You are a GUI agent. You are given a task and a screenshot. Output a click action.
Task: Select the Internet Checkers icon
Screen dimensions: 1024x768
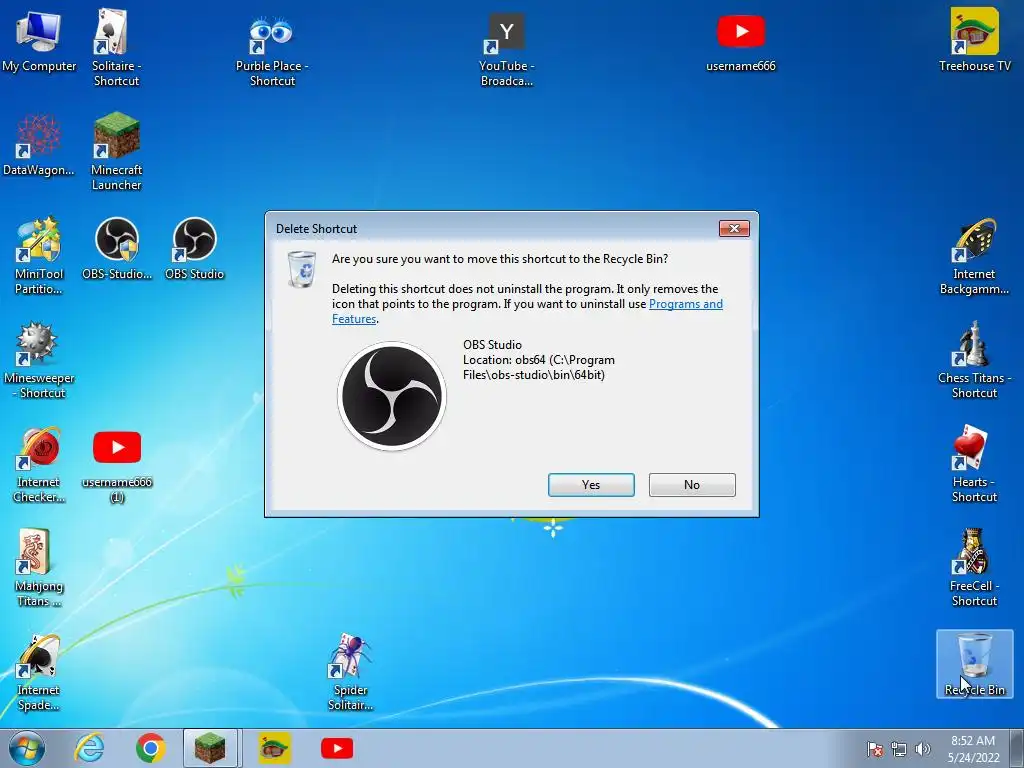[39, 465]
